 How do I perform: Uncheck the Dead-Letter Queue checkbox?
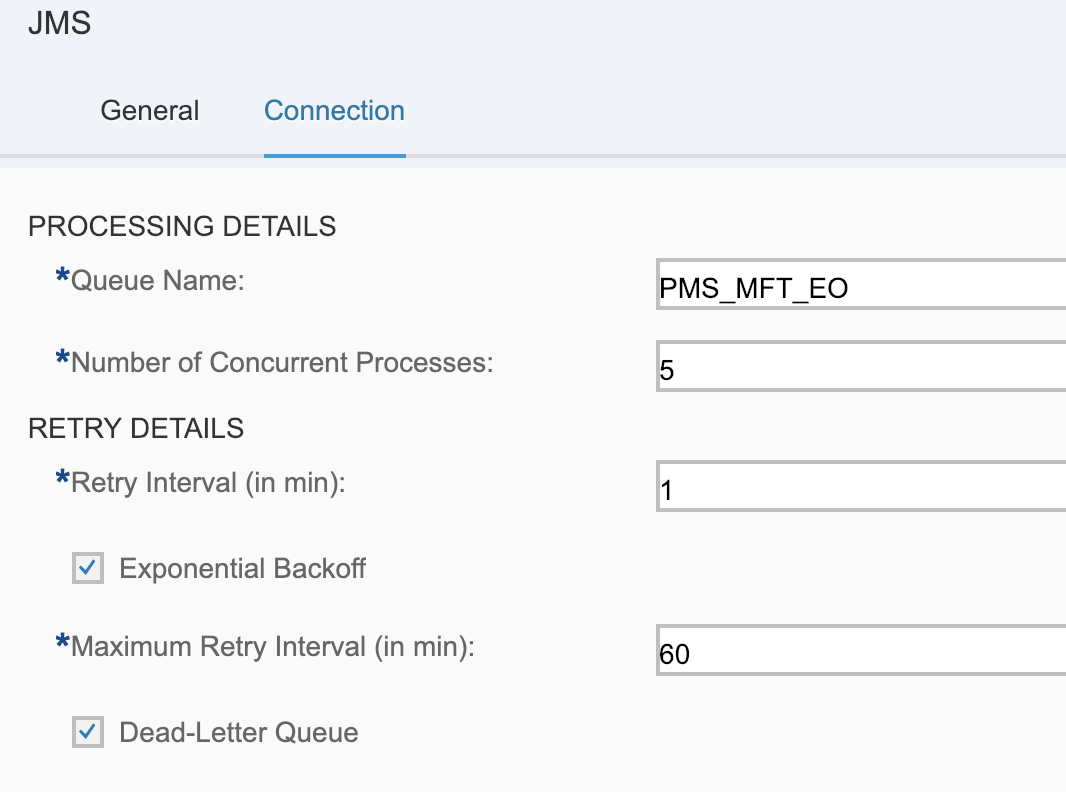pos(88,732)
